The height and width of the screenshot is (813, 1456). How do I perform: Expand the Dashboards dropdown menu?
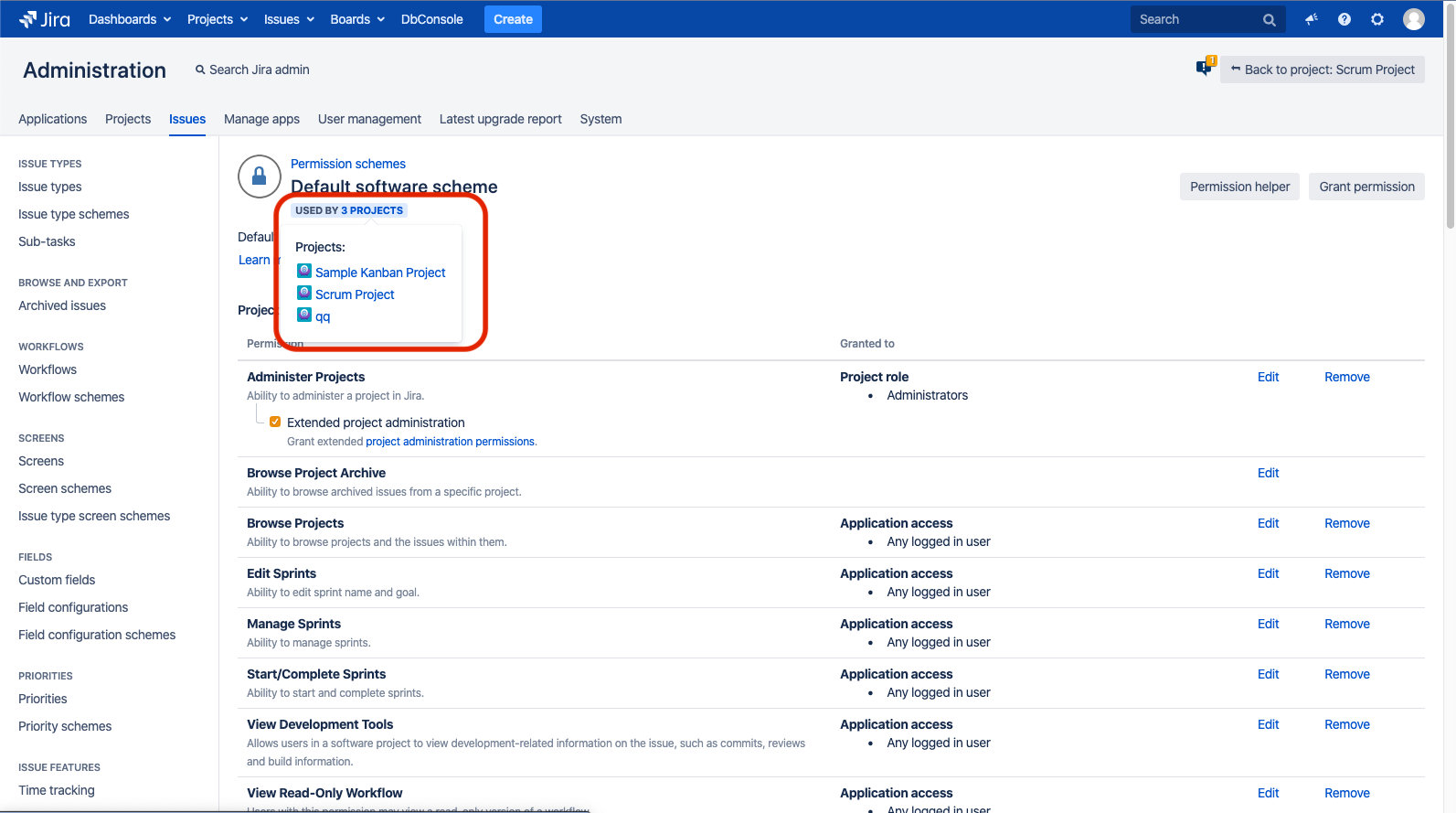coord(130,19)
